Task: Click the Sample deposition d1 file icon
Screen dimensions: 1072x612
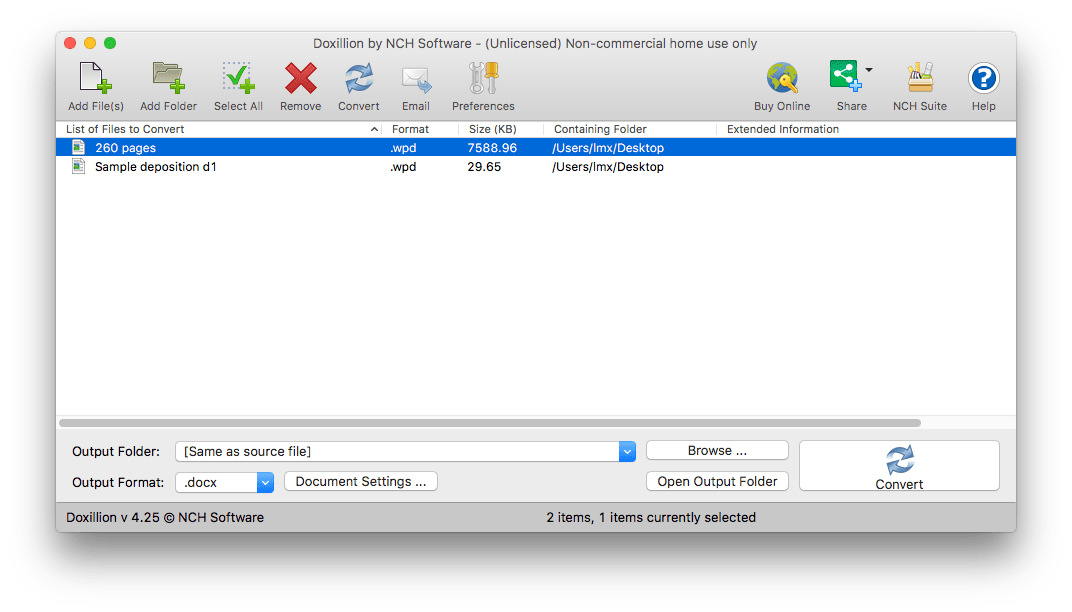Action: 79,166
